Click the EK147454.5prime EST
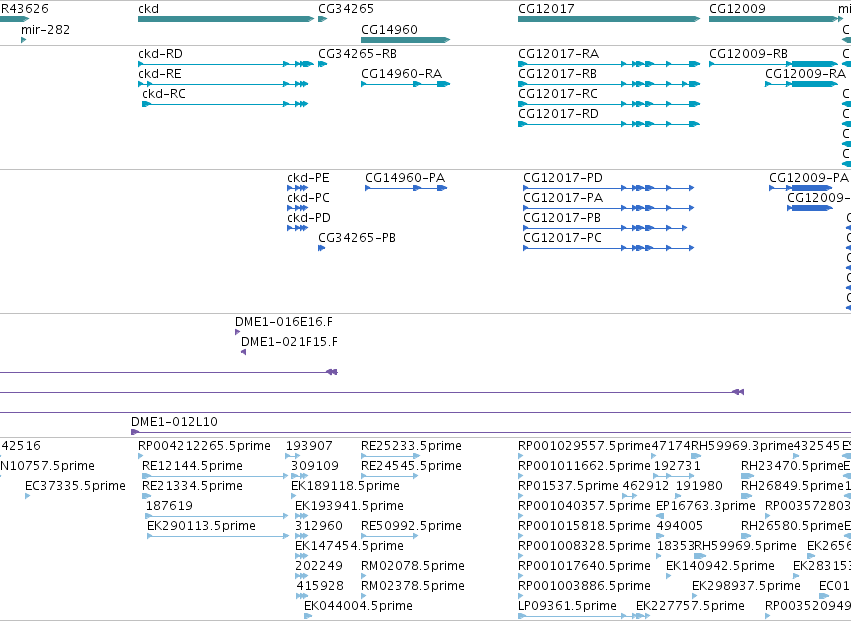This screenshot has height=621, width=851. coord(302,556)
